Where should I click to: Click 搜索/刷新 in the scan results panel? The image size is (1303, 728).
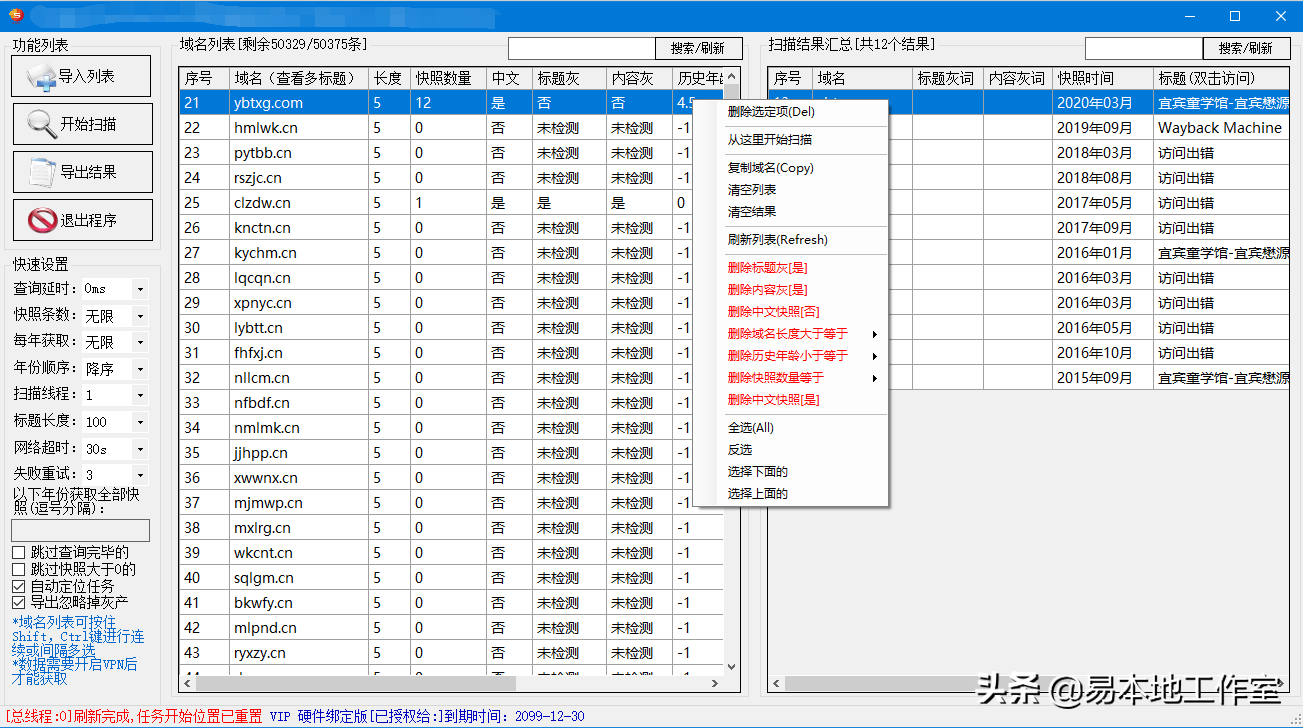(1245, 47)
